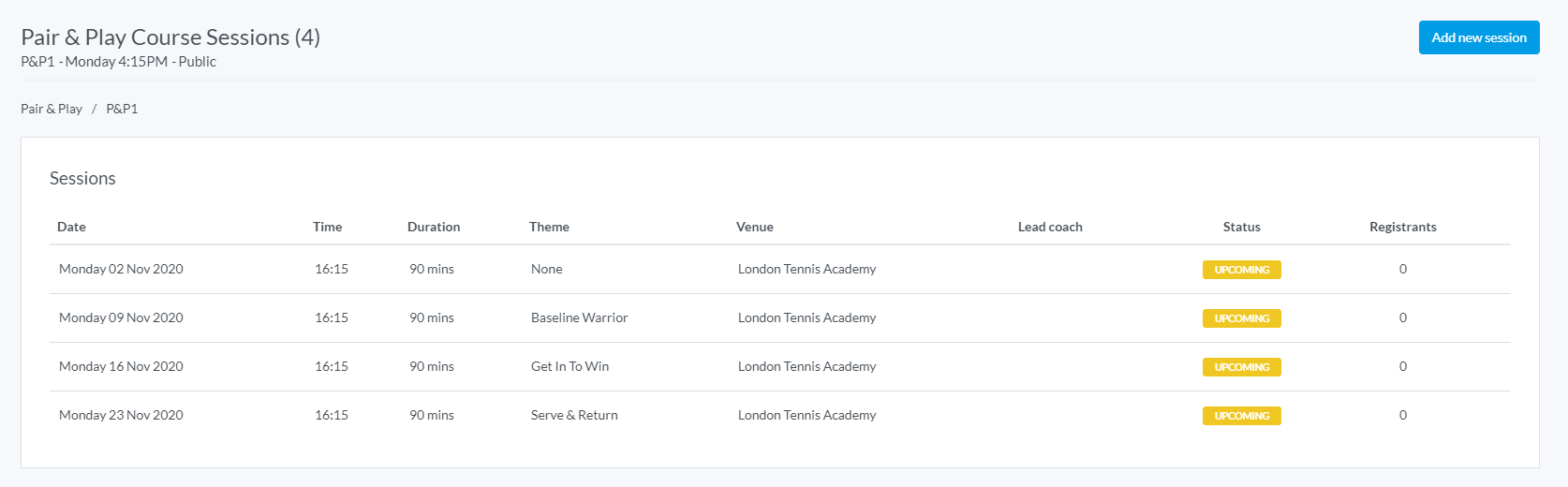
Task: Select the Serve & Return theme cell
Action: click(574, 415)
